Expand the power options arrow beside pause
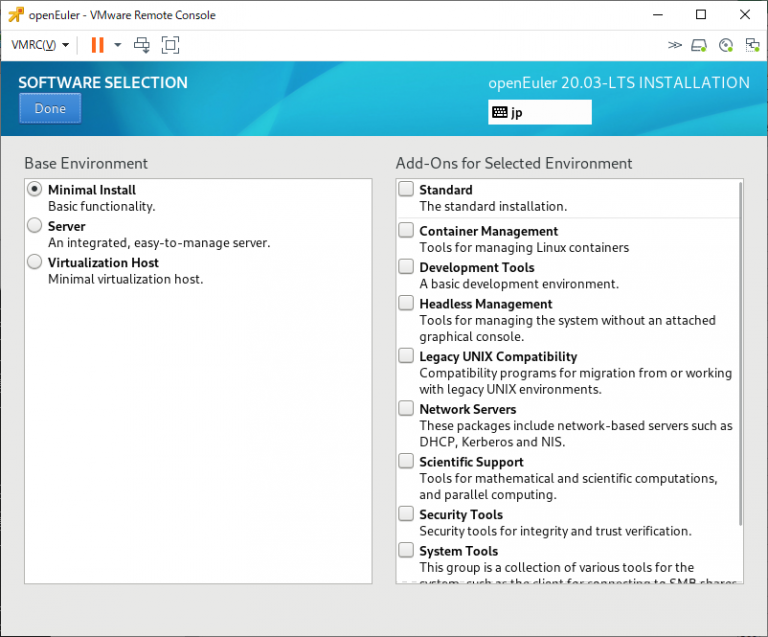This screenshot has height=637, width=768. coord(118,45)
